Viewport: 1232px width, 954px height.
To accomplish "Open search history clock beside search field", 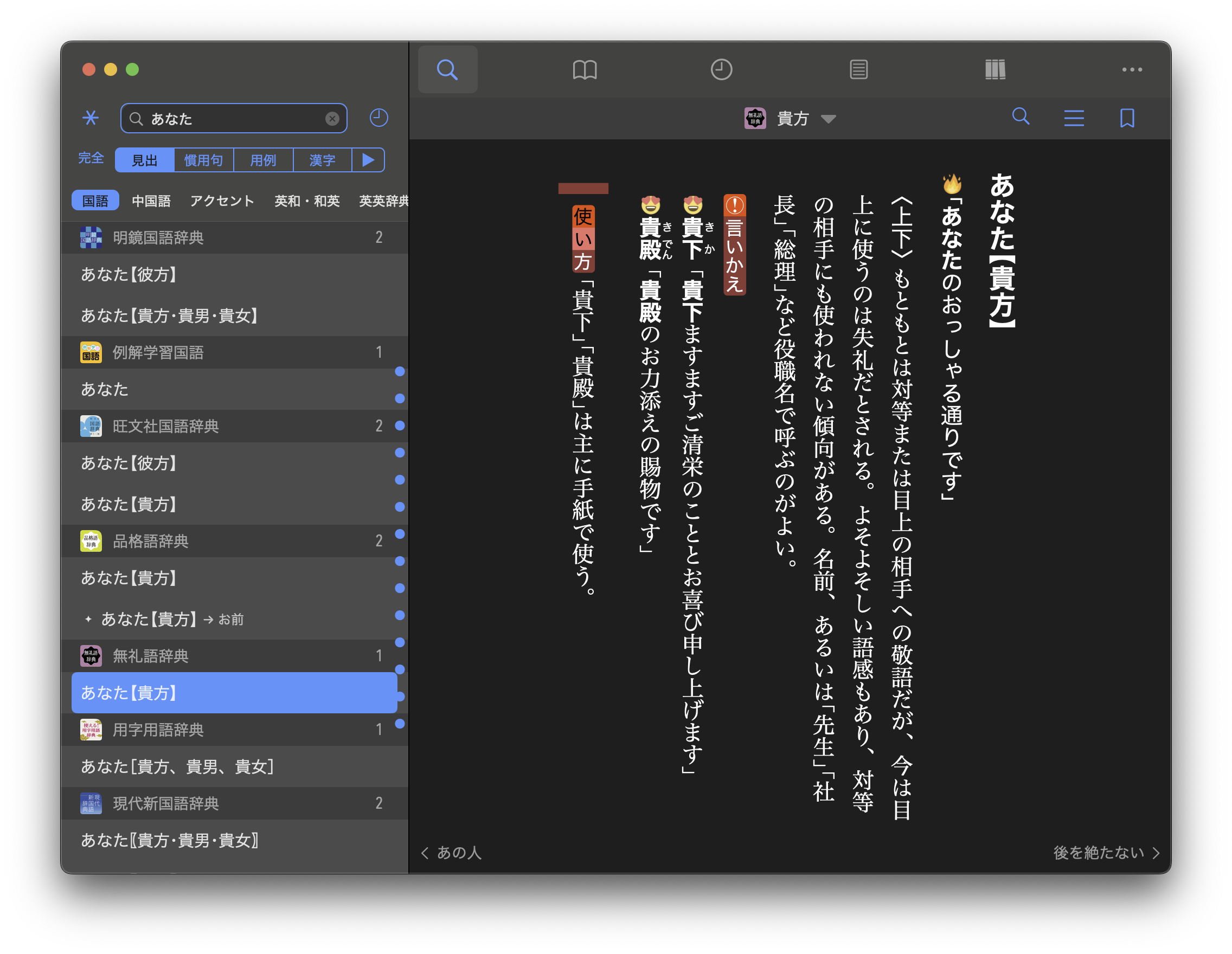I will tap(378, 118).
